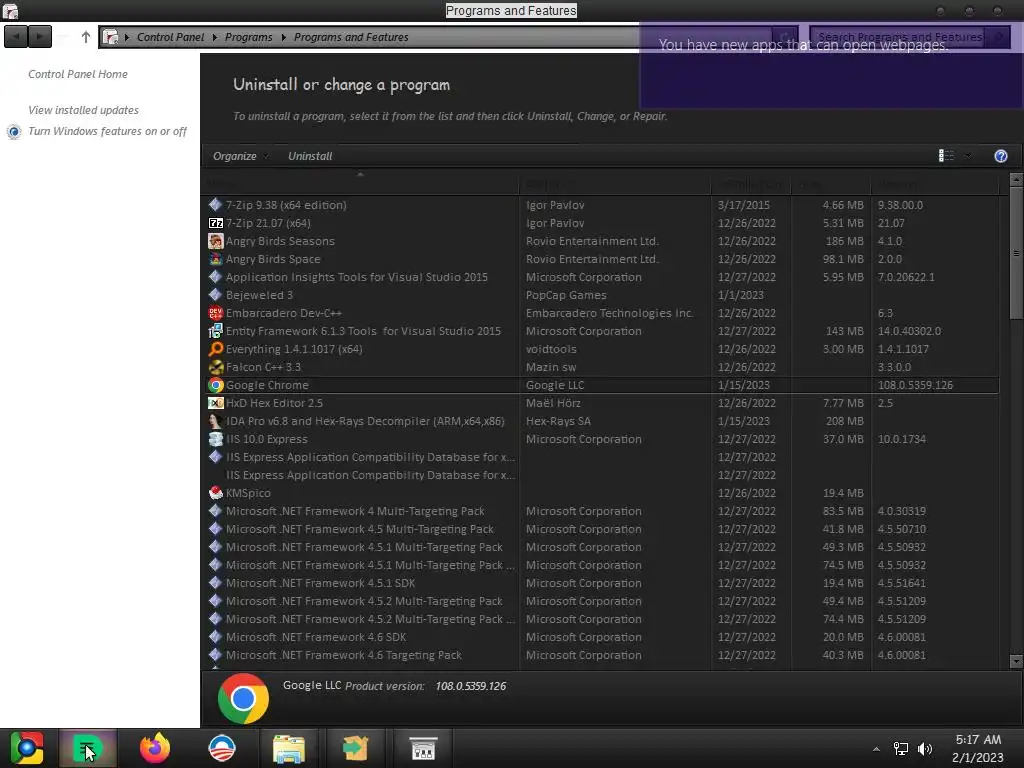Expand the Programs breadcrumb arrow
1024x768 pixels.
coord(283,37)
